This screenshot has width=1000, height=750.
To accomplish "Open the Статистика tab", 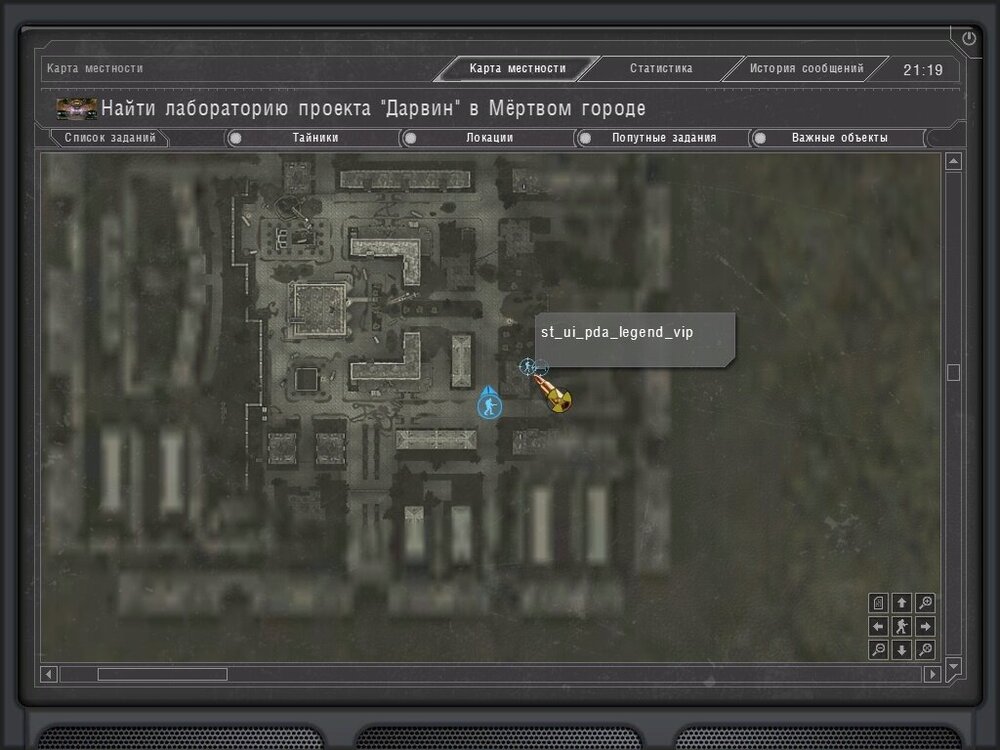I will click(x=661, y=68).
